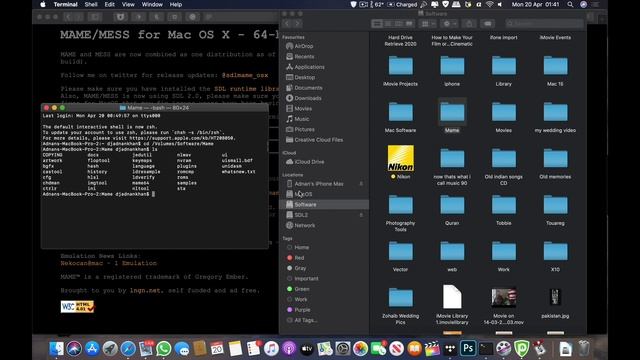Select the Purple tag
Image resolution: width=640 pixels, height=360 pixels.
tap(302, 310)
